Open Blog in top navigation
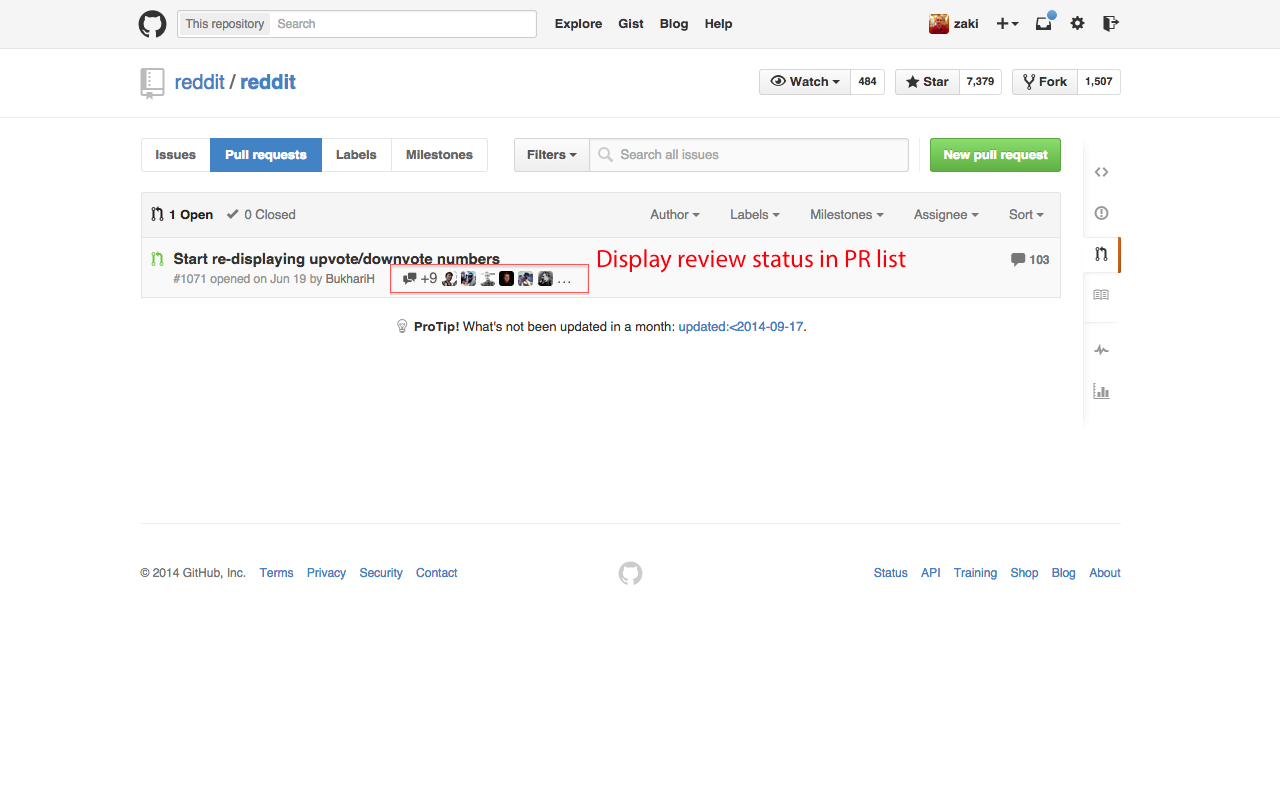Image resolution: width=1280 pixels, height=800 pixels. coord(674,24)
